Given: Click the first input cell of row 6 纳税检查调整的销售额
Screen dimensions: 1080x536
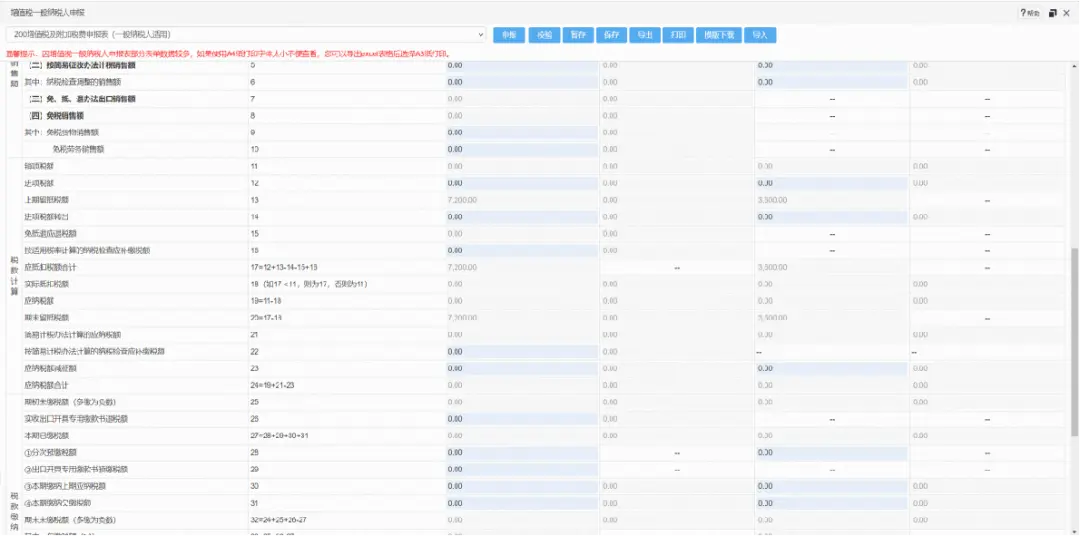Looking at the screenshot, I should (x=521, y=82).
